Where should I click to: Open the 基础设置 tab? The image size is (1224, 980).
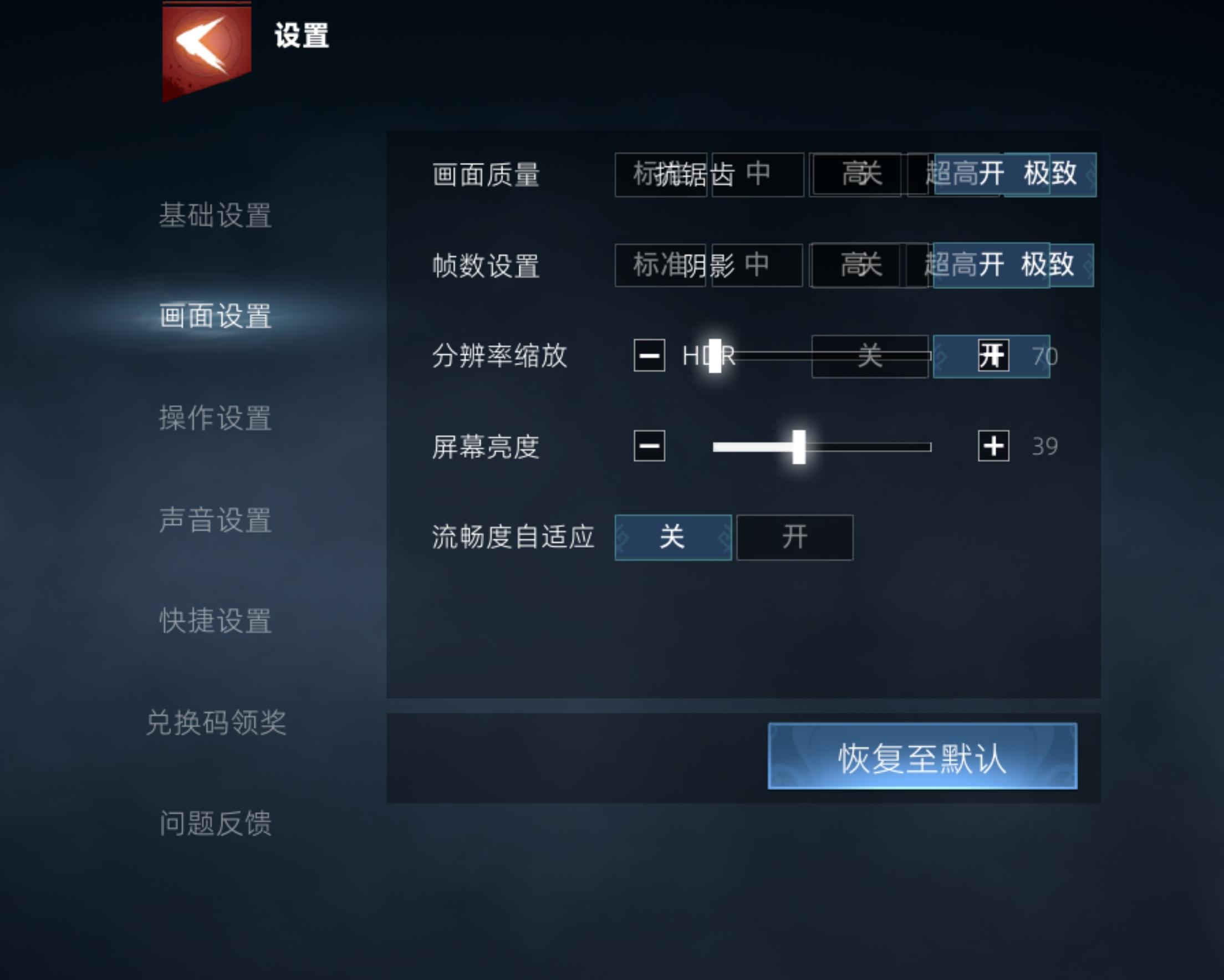click(215, 215)
